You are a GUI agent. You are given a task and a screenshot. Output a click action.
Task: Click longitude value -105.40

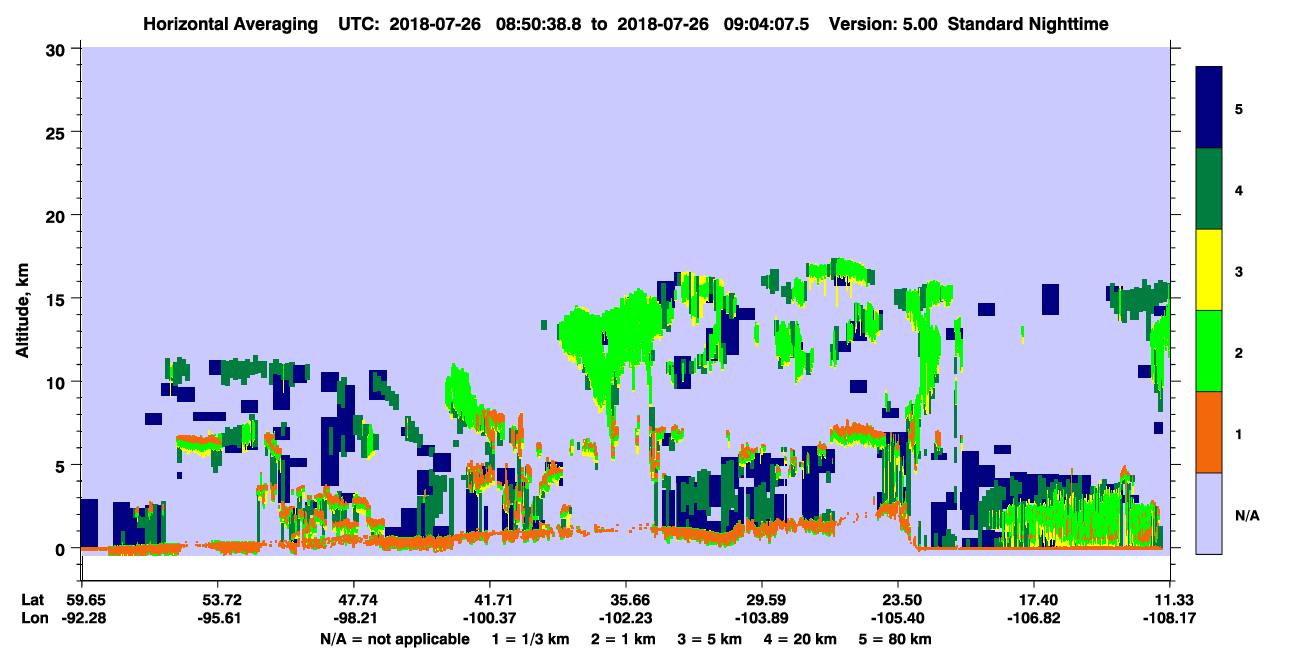pos(898,618)
